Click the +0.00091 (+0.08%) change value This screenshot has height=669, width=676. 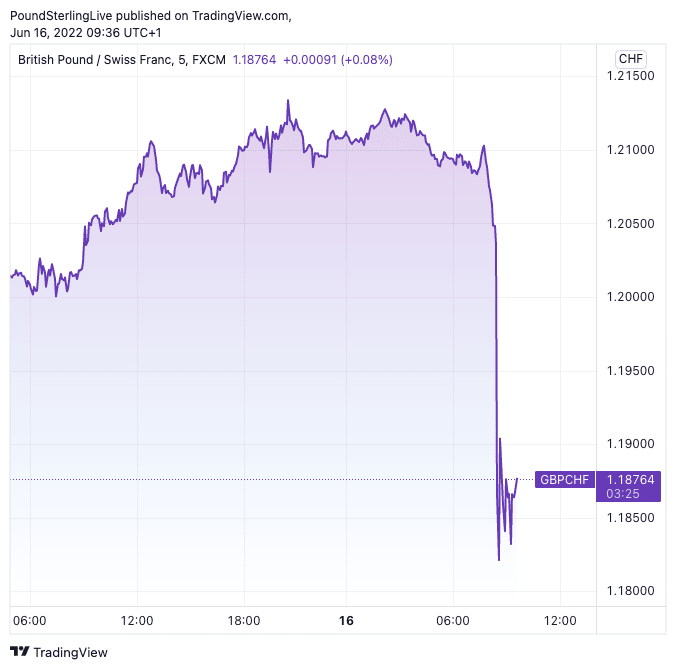pos(337,60)
